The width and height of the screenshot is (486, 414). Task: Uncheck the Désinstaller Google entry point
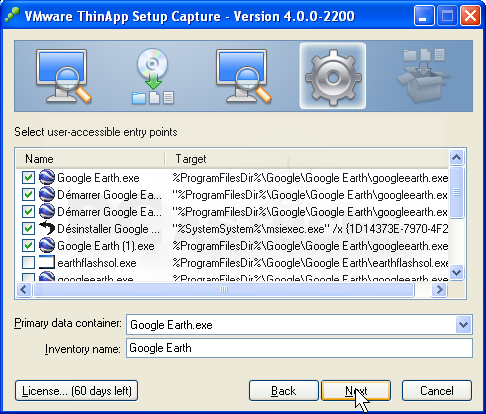(28, 229)
